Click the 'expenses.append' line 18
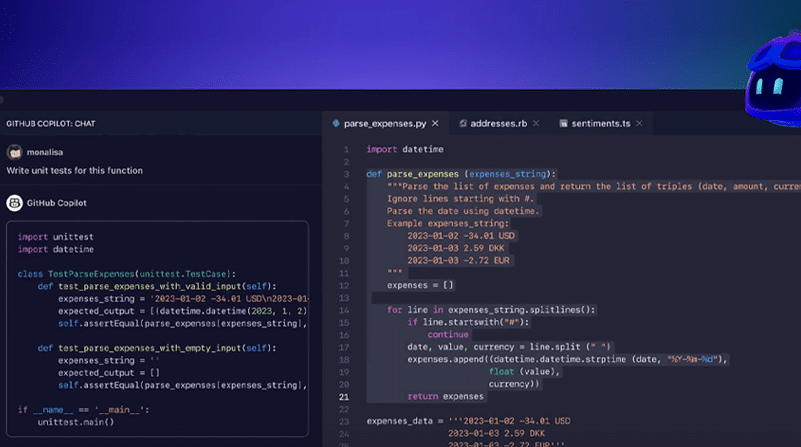Screen dimensions: 801x447 (x=567, y=359)
